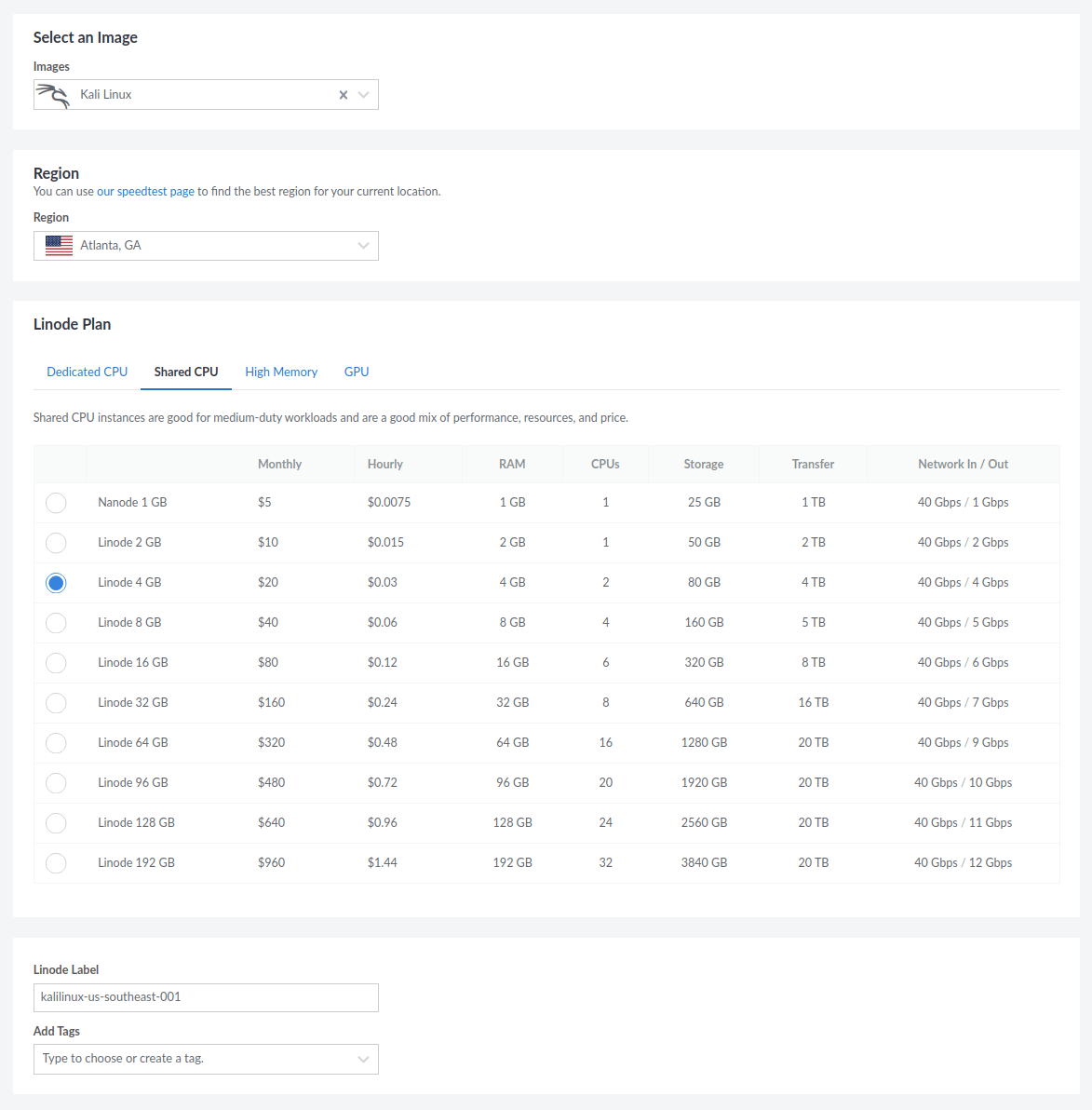Expand the Images dropdown chevron
This screenshot has width=1092, height=1110.
[x=364, y=95]
